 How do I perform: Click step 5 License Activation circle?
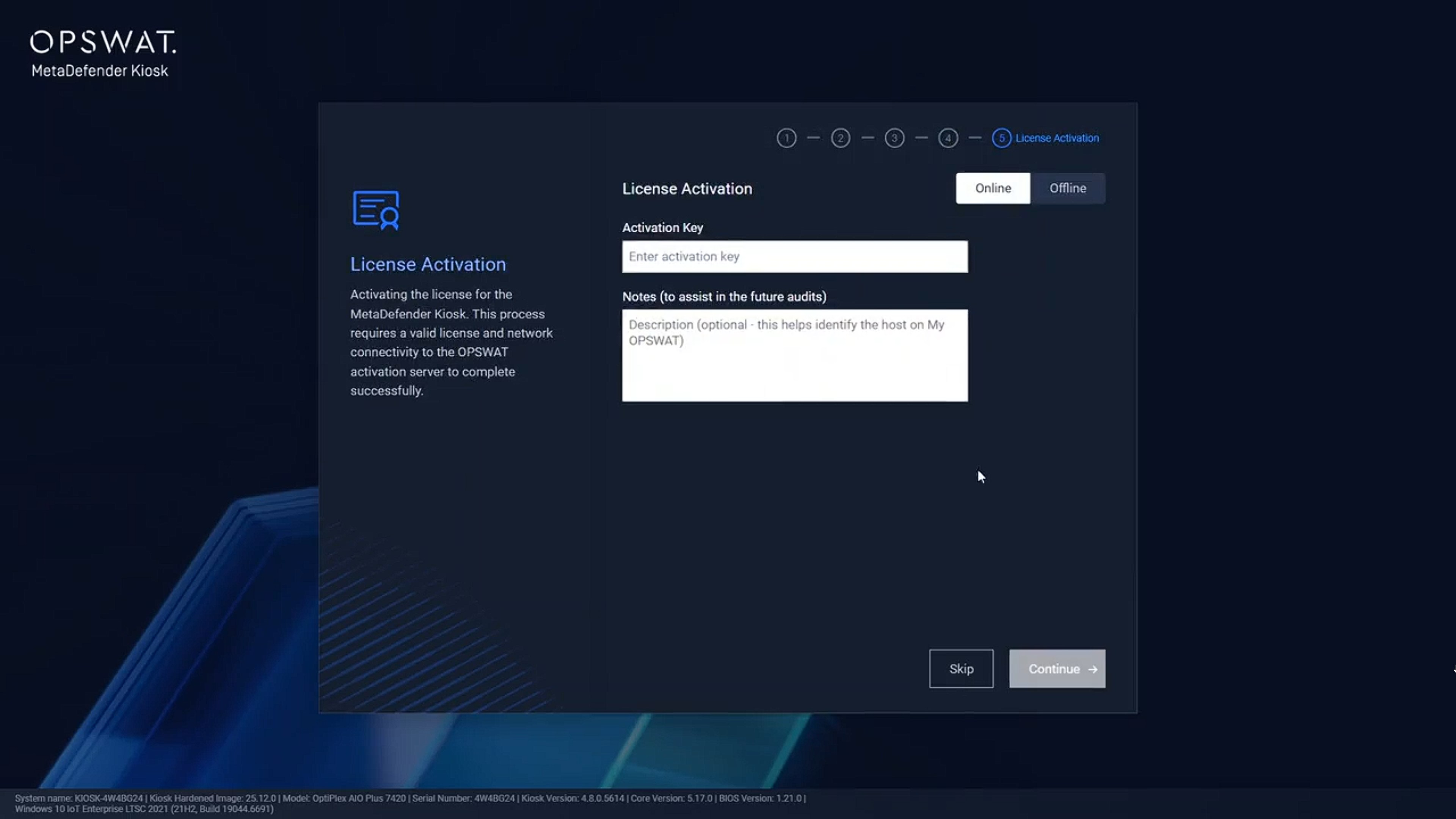click(x=1001, y=138)
